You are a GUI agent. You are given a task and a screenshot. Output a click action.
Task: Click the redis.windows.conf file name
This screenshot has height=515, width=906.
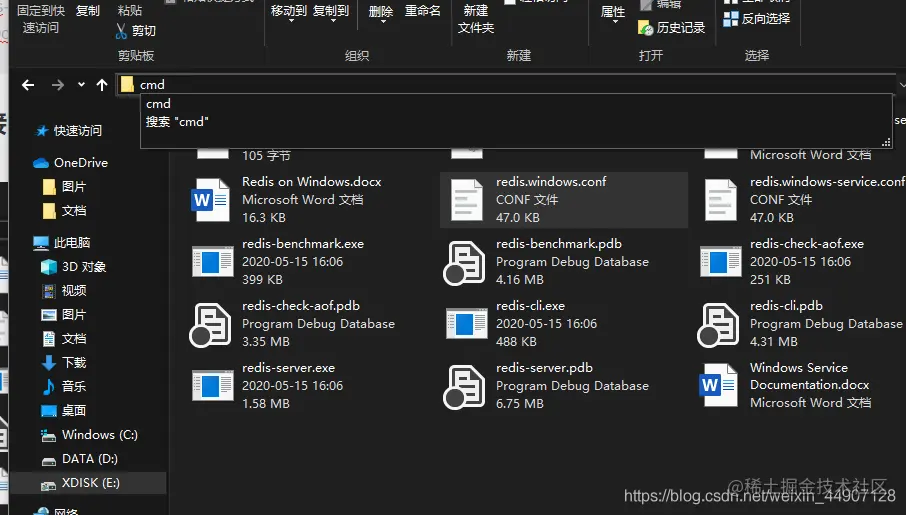[551, 181]
